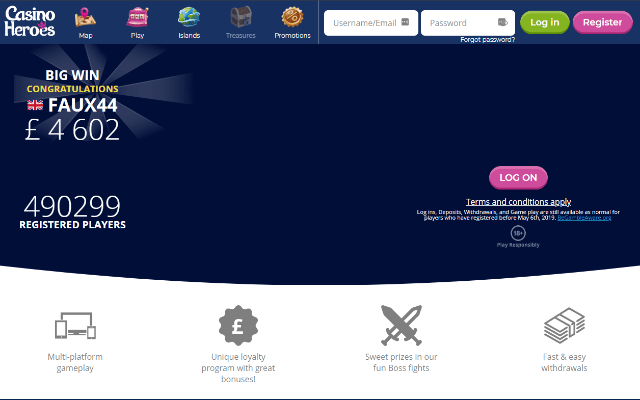
Task: Click the multi-platform devices icon
Action: pos(75,325)
